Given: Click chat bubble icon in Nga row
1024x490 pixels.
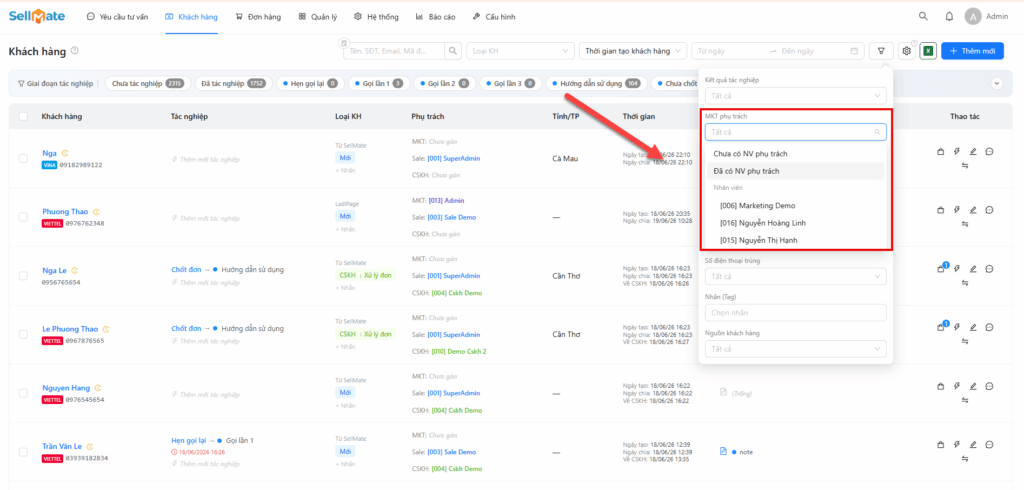Looking at the screenshot, I should (989, 152).
